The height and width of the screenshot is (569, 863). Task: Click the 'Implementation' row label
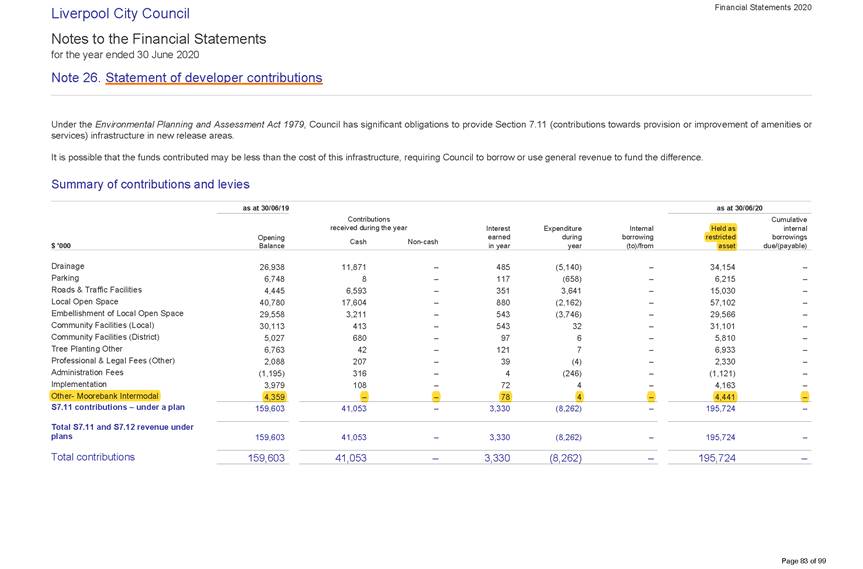pos(79,384)
